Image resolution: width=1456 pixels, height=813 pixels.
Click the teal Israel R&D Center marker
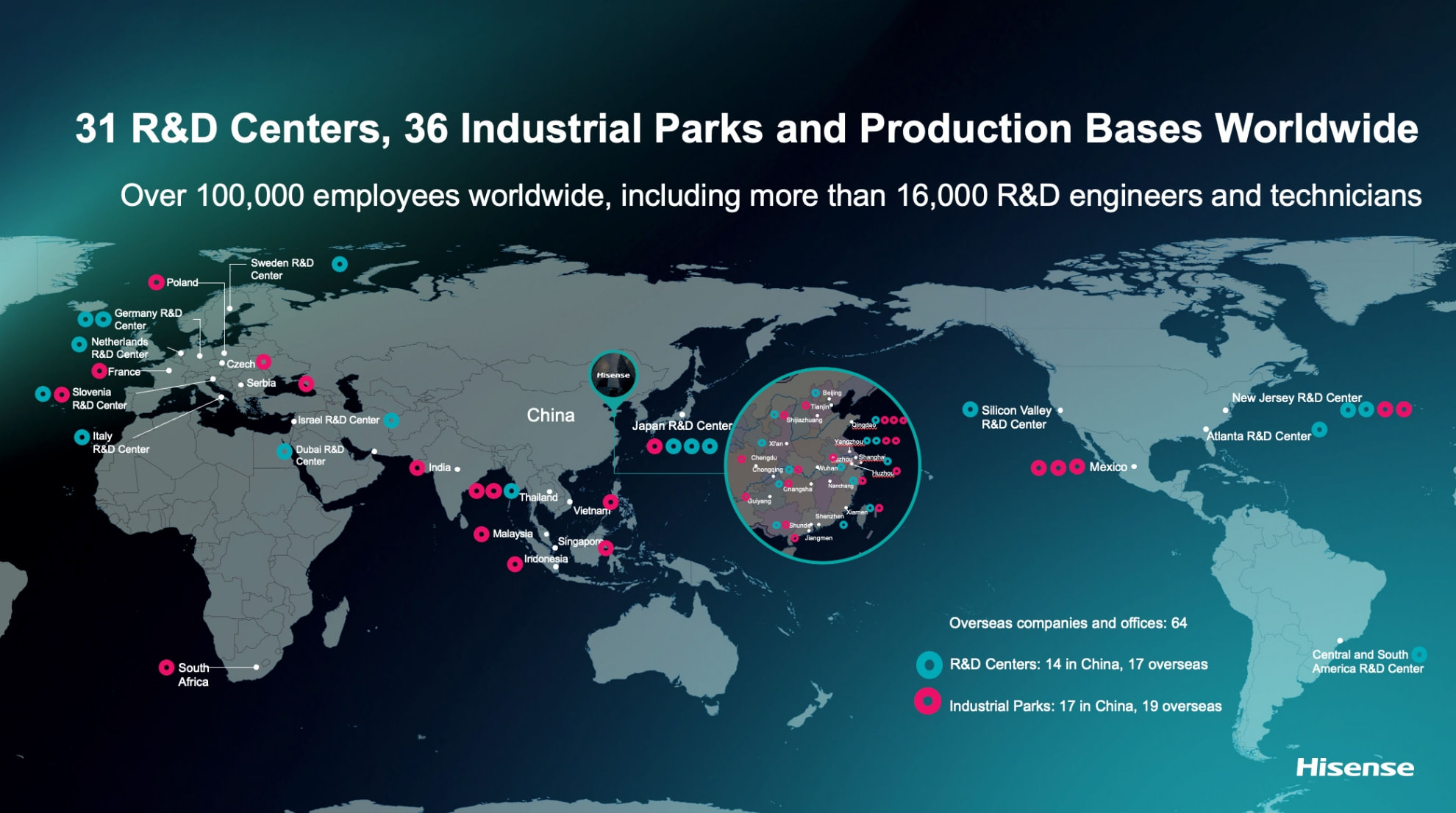point(392,420)
